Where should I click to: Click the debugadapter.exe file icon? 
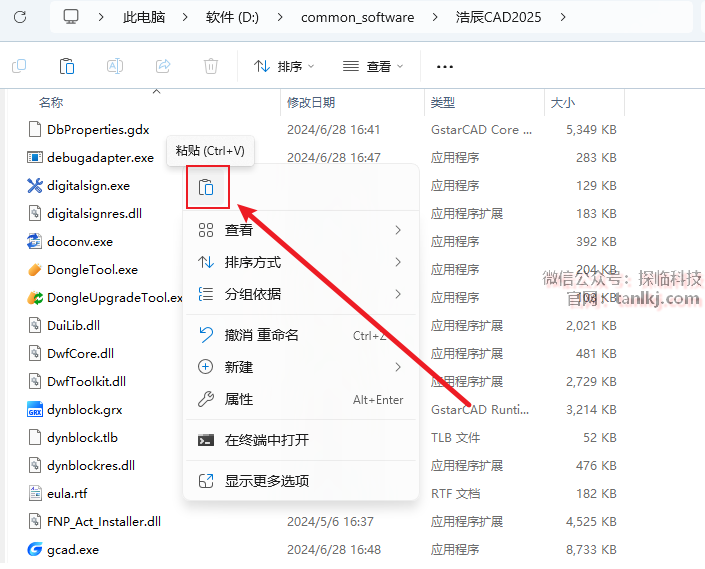(35, 157)
